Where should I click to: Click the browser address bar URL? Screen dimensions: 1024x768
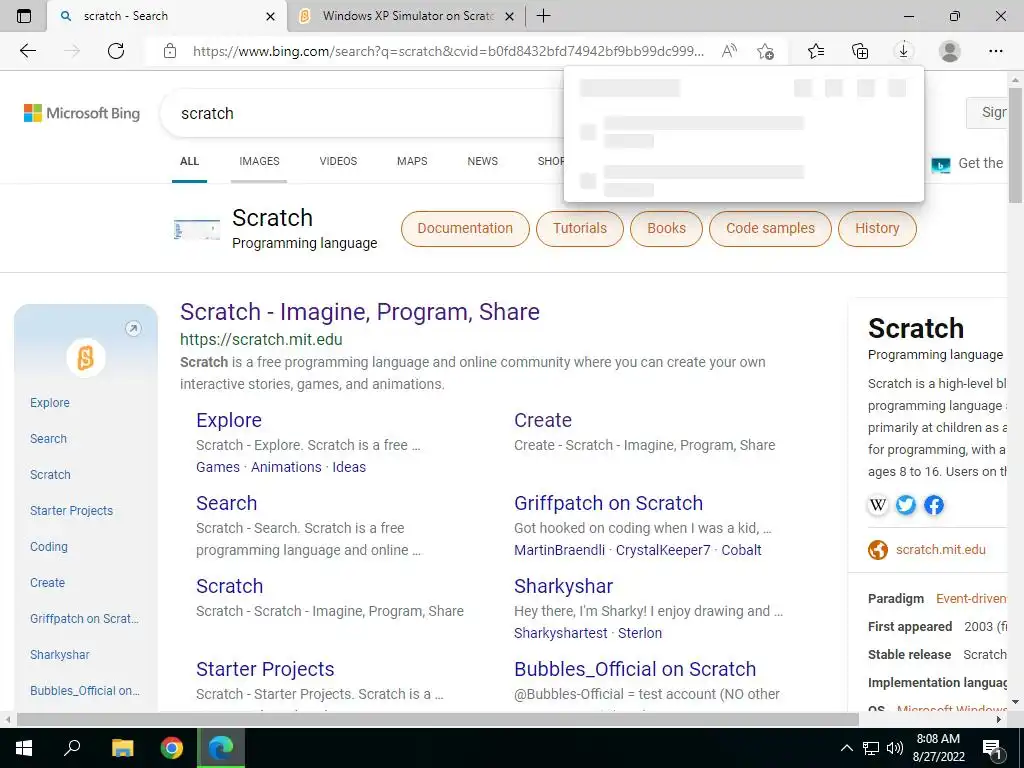click(448, 51)
